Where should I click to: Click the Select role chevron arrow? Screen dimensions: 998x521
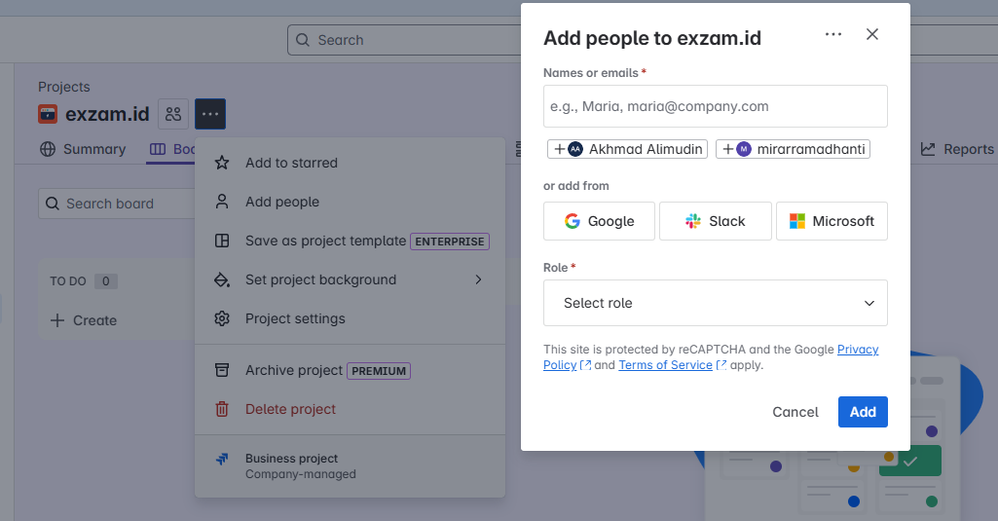(869, 303)
